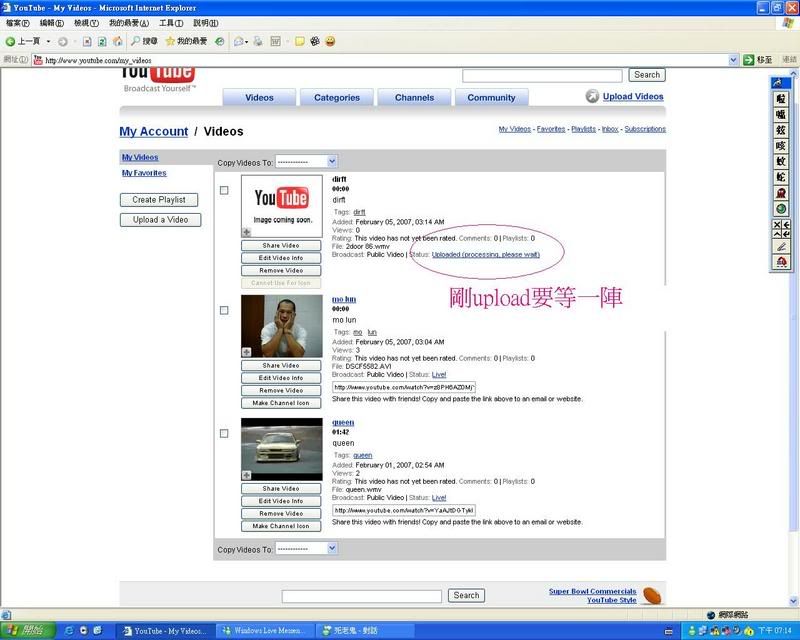This screenshot has width=800, height=640.
Task: Click the page vertical scrollbar down arrow
Action: (793, 601)
